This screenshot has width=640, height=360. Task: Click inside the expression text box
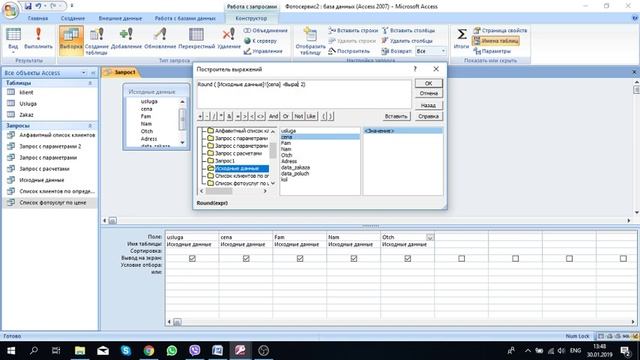[304, 94]
